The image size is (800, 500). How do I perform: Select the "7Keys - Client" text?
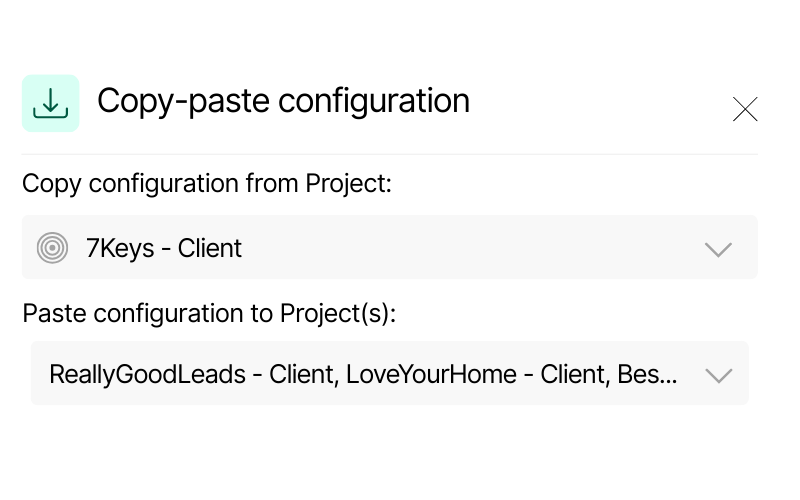click(x=164, y=248)
